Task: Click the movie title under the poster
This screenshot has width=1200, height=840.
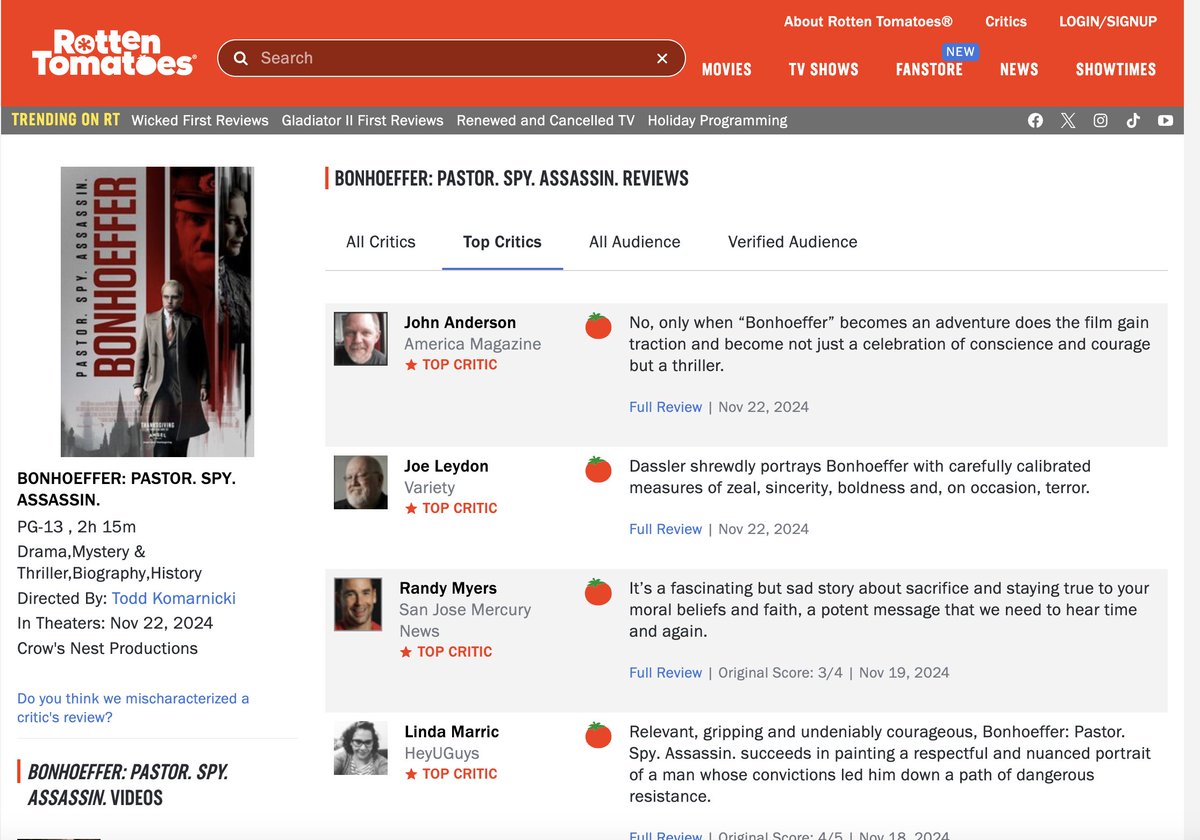Action: click(x=126, y=489)
